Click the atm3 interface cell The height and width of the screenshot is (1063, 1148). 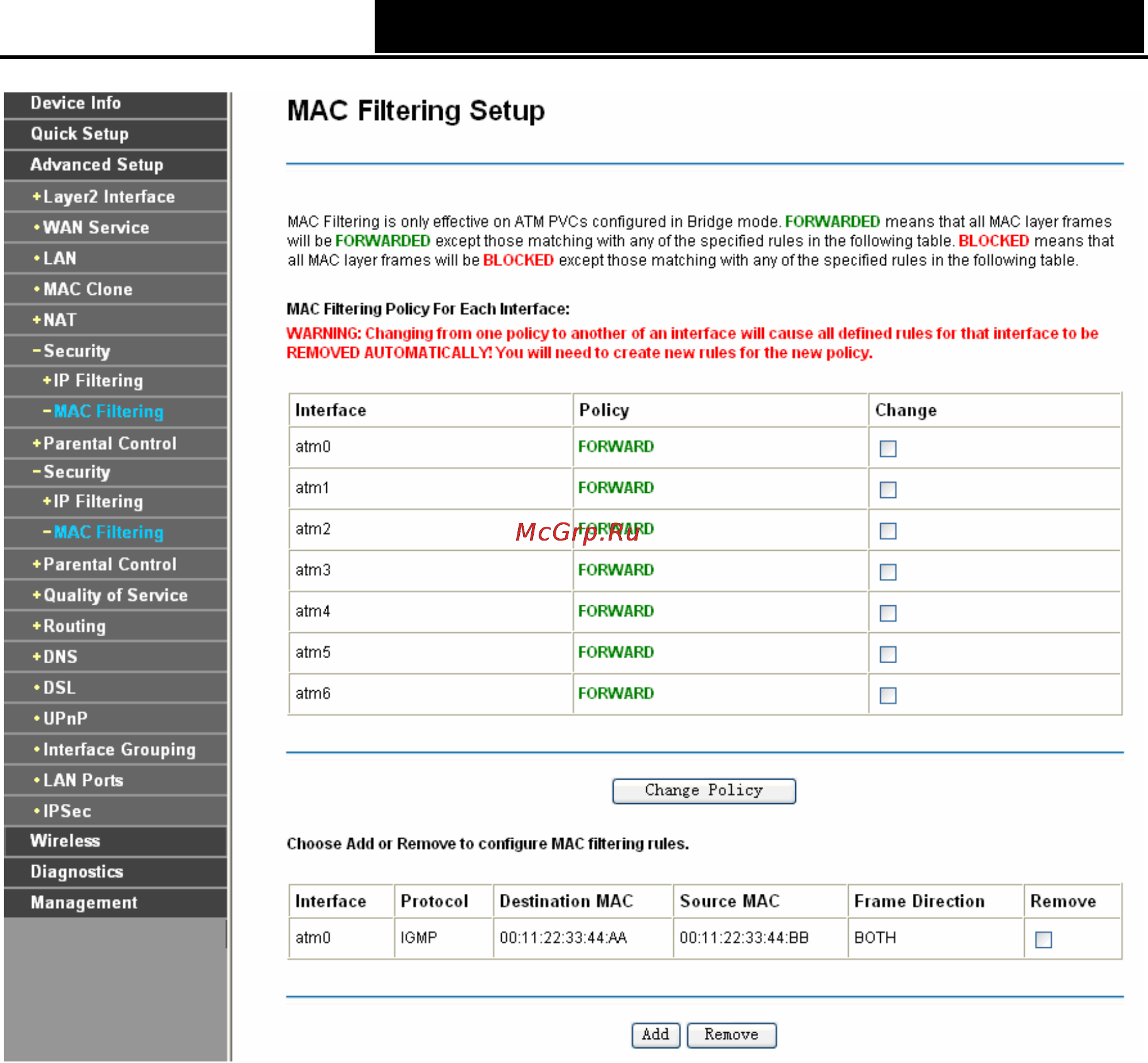(x=431, y=570)
